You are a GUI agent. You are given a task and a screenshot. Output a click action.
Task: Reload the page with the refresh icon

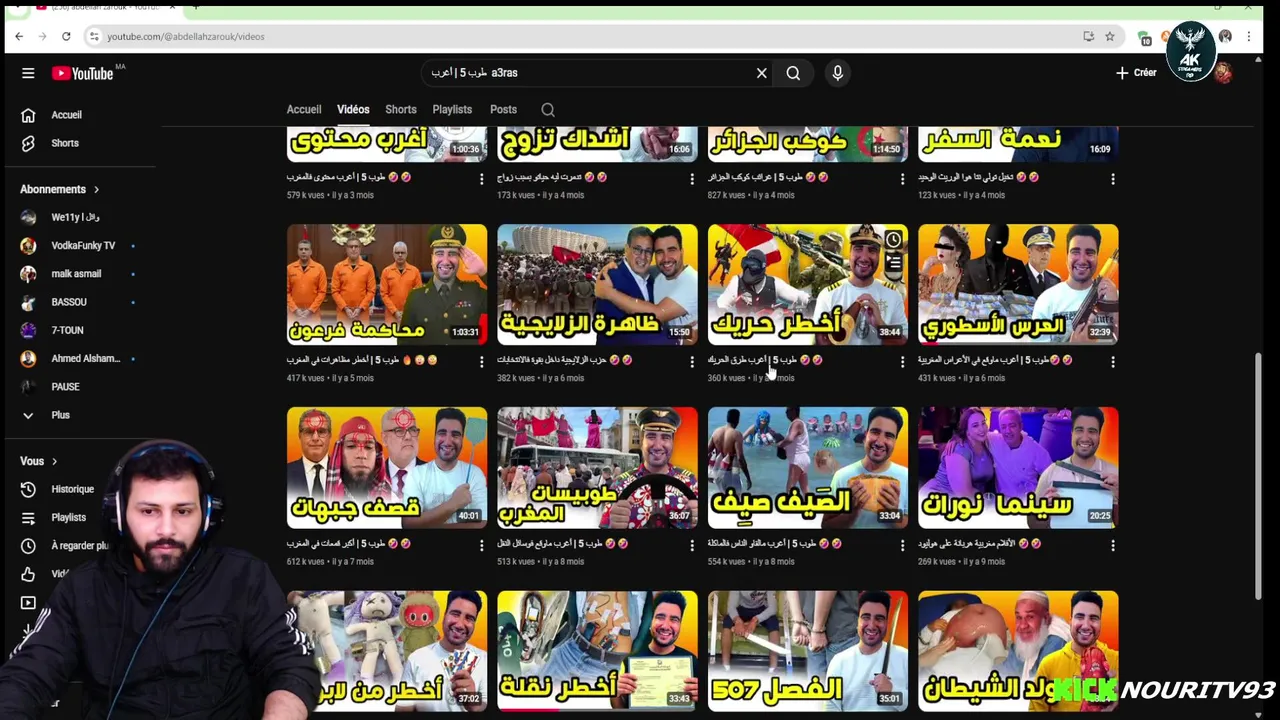(66, 36)
